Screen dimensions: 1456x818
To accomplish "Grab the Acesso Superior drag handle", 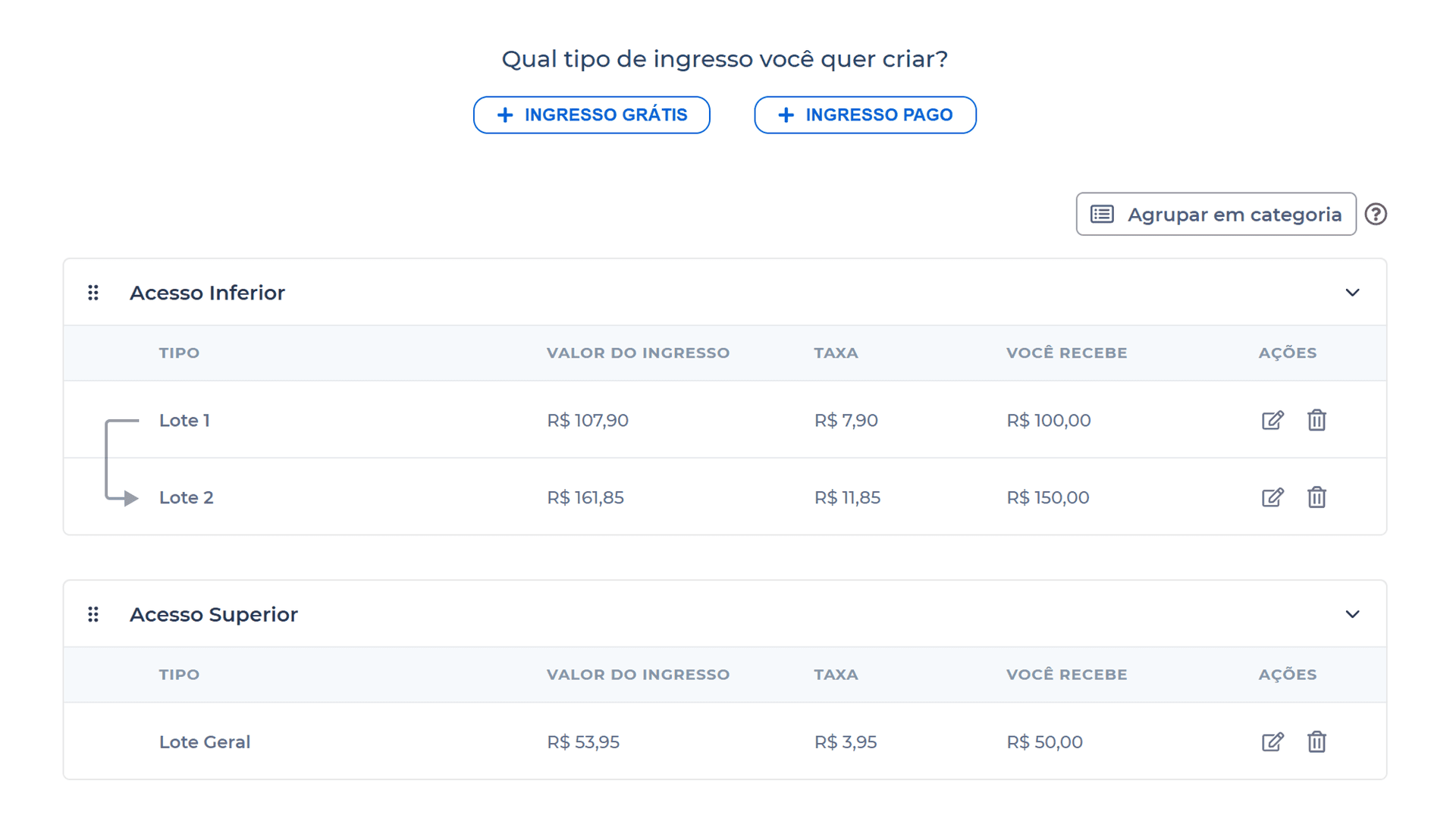I will (x=93, y=614).
